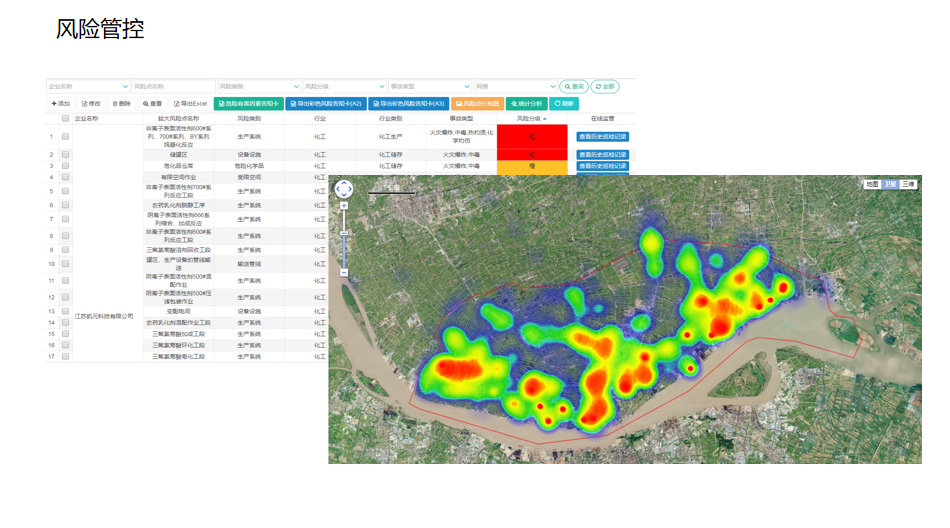Expand the 企业名称 filter dropdown

click(125, 87)
